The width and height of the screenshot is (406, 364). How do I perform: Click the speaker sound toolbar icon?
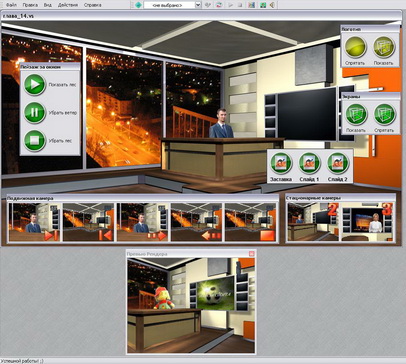click(273, 5)
